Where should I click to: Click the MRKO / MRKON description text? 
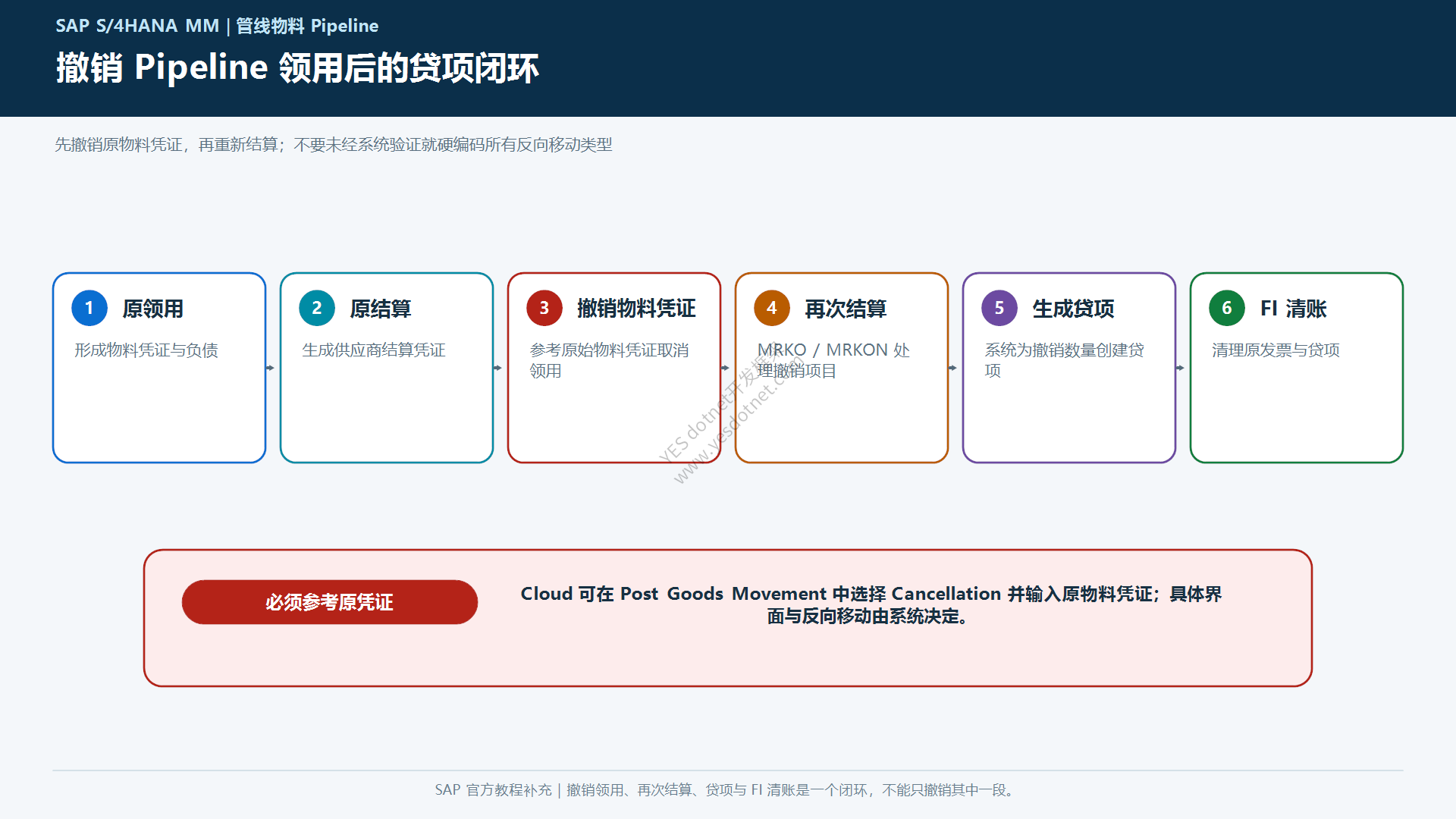coord(833,360)
